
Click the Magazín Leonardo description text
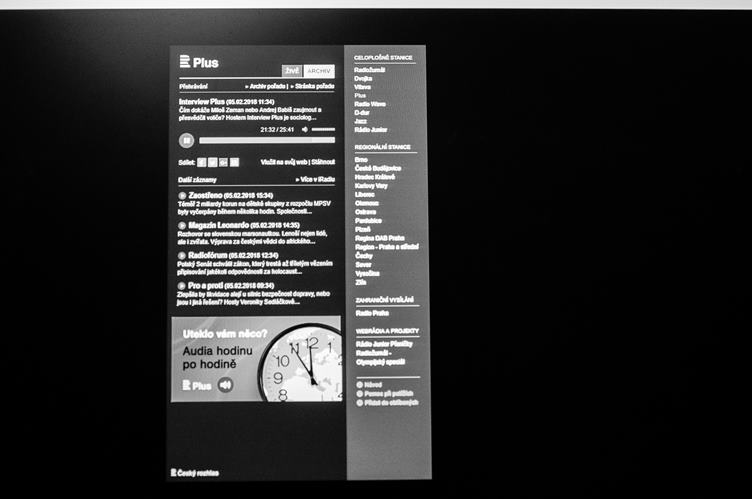(252, 238)
